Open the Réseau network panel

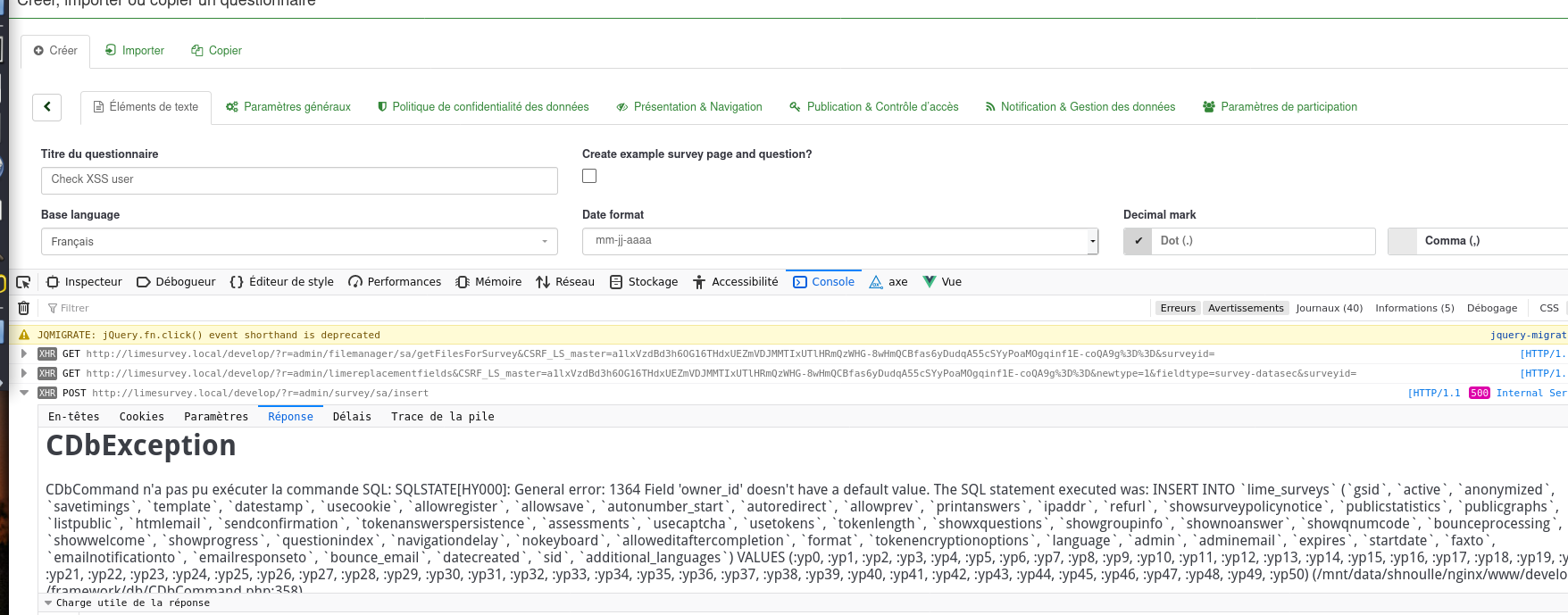[565, 282]
